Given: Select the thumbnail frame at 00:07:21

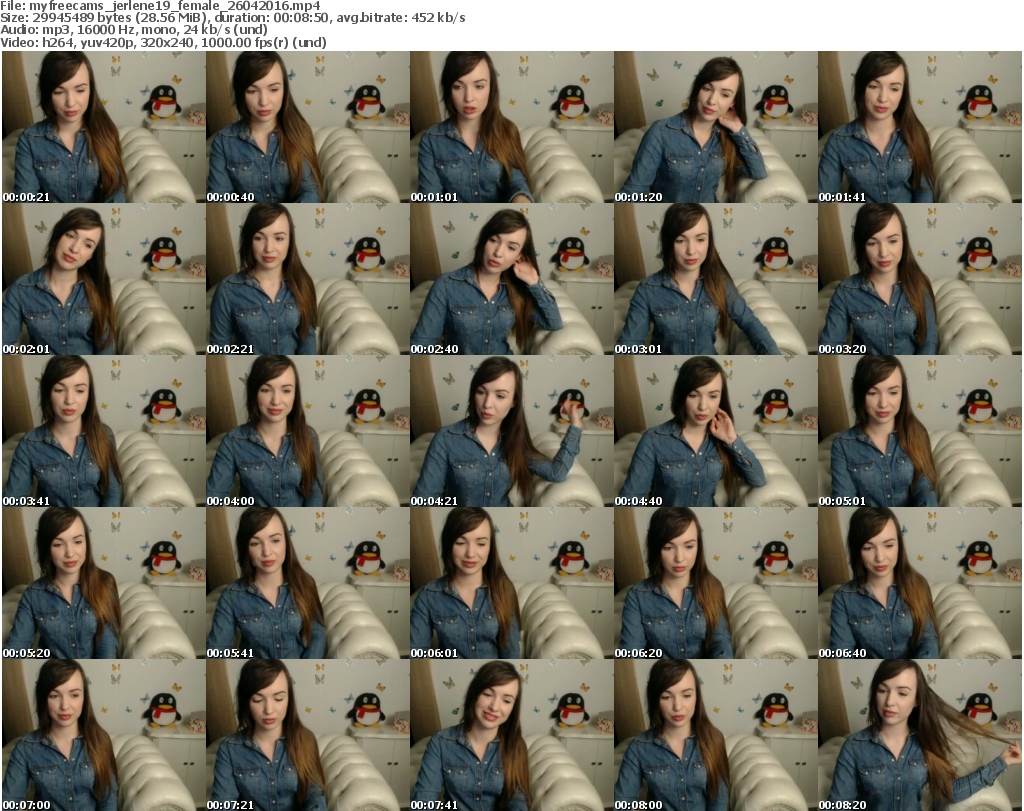Looking at the screenshot, I should pyautogui.click(x=308, y=735).
